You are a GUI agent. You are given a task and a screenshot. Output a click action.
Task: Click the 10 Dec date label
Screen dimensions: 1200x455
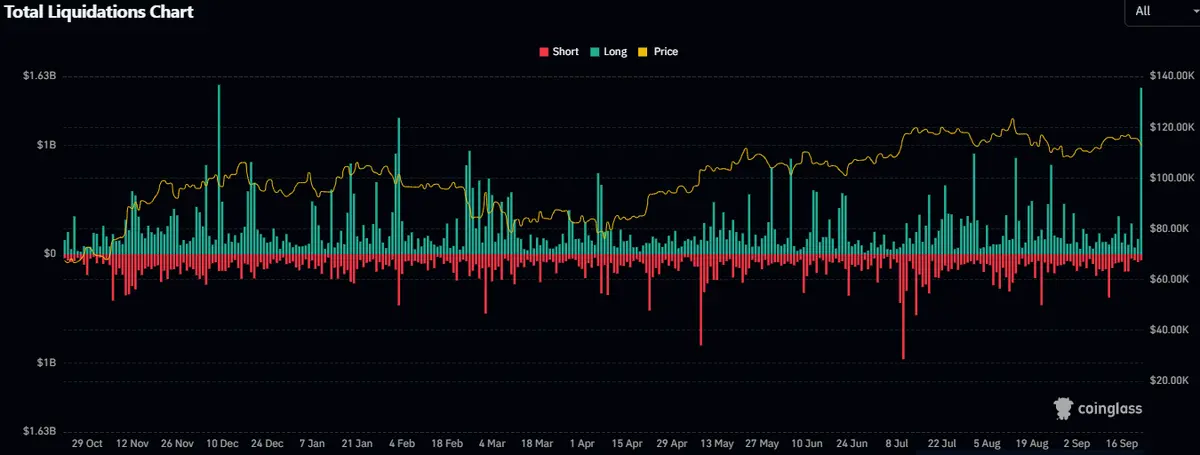222,442
